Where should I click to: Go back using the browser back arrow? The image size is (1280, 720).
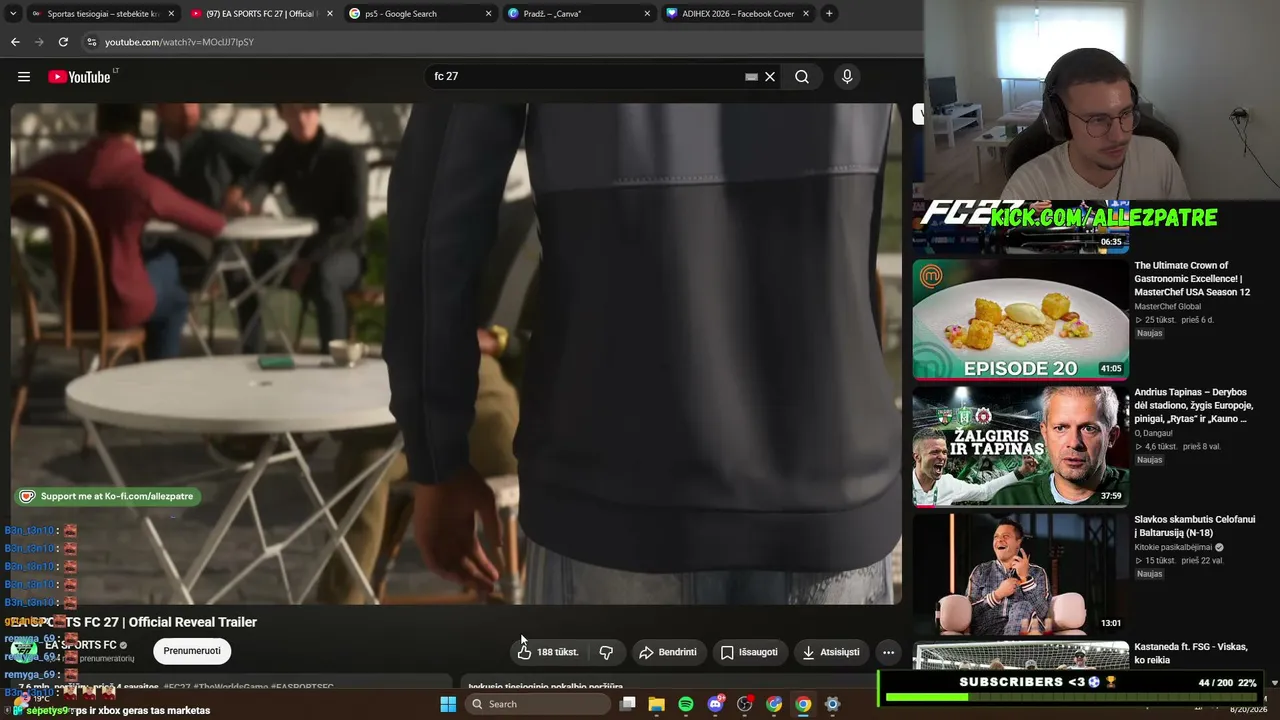coord(15,42)
